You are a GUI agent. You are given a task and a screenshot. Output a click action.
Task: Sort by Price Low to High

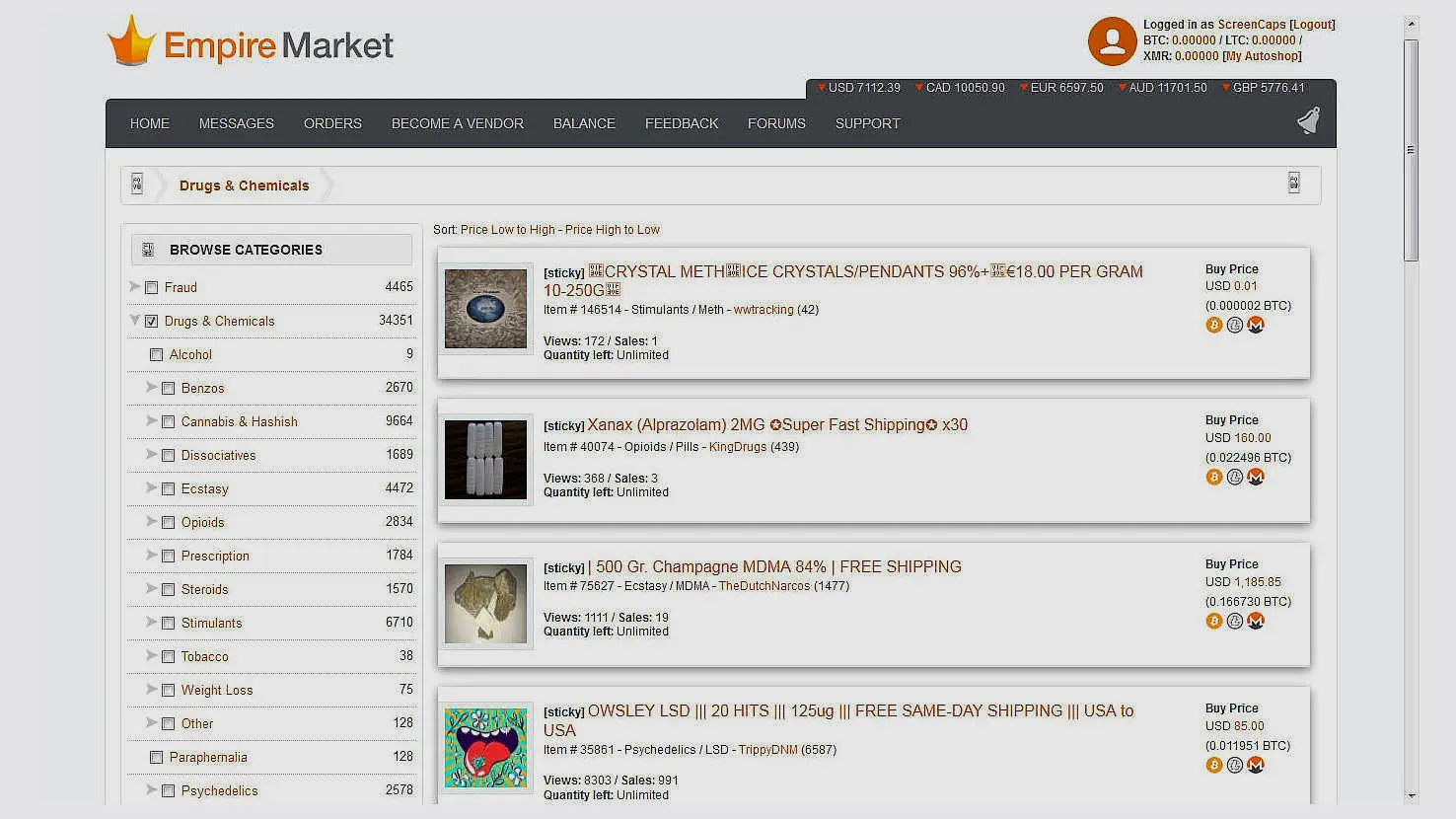[508, 230]
